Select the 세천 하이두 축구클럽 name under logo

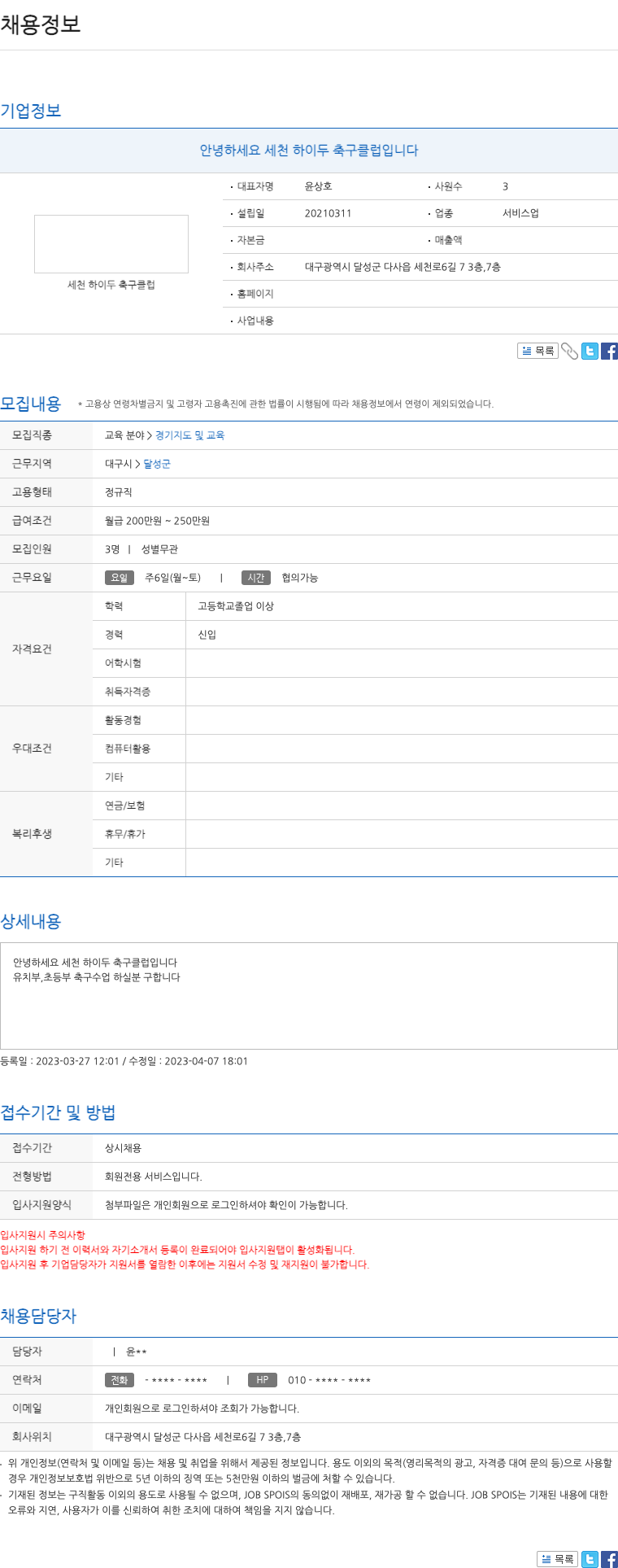(x=111, y=285)
